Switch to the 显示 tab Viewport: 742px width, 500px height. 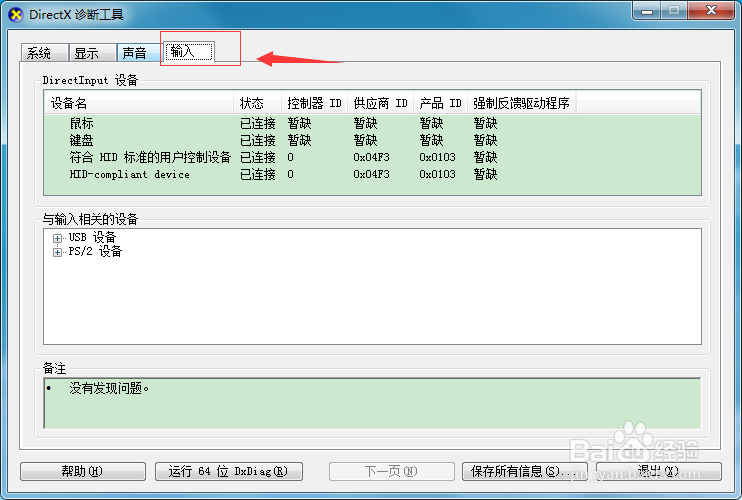pyautogui.click(x=92, y=53)
